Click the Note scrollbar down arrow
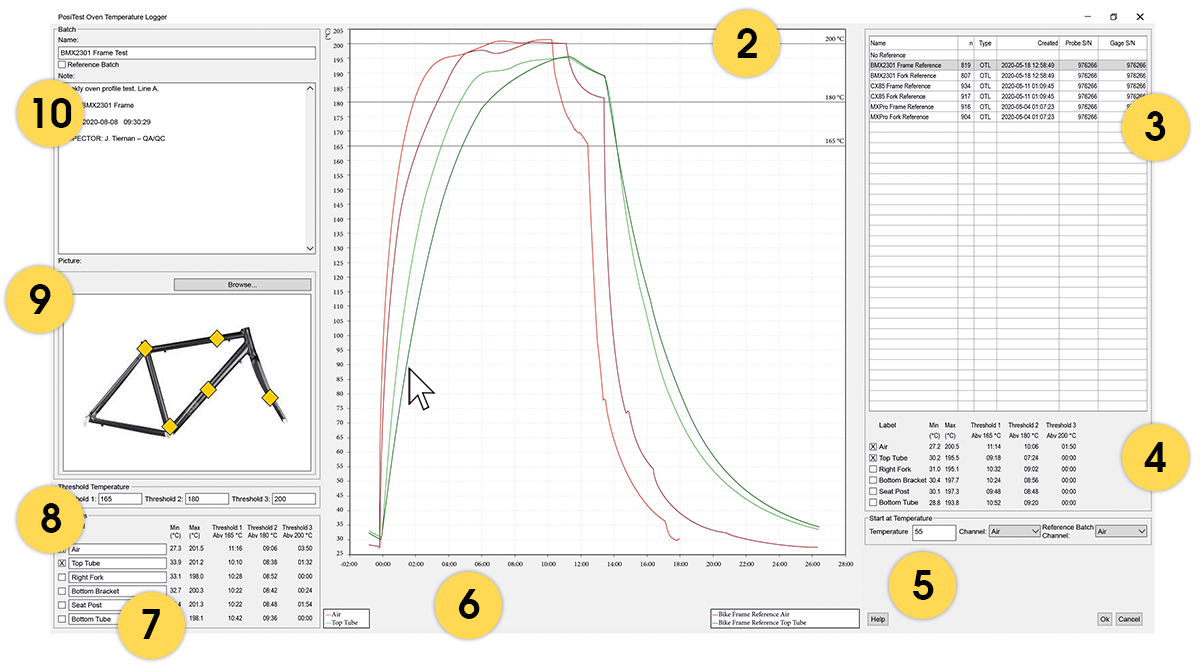 click(x=310, y=247)
